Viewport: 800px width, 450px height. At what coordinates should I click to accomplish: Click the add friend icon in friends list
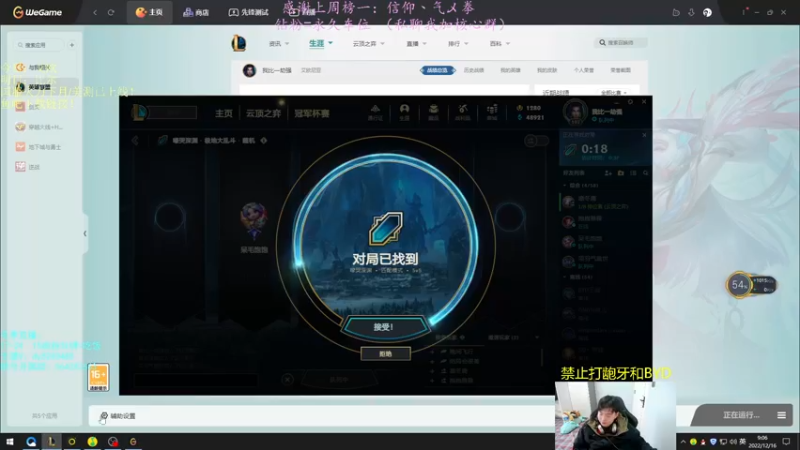(608, 173)
